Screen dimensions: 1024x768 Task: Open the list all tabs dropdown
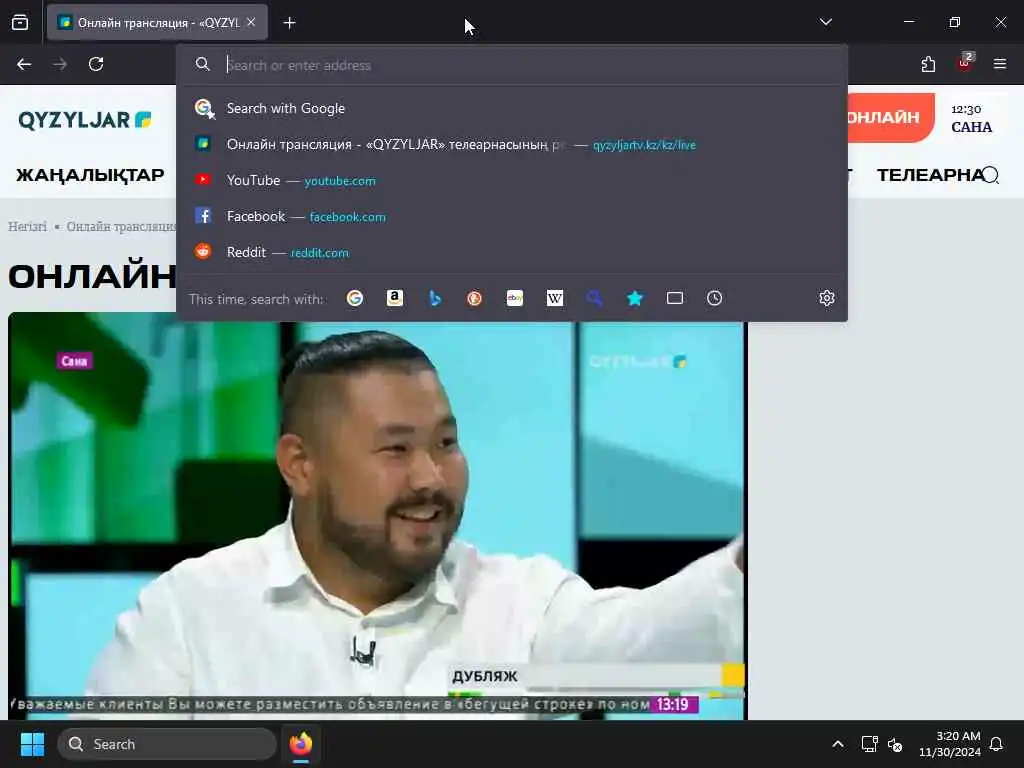(x=825, y=22)
